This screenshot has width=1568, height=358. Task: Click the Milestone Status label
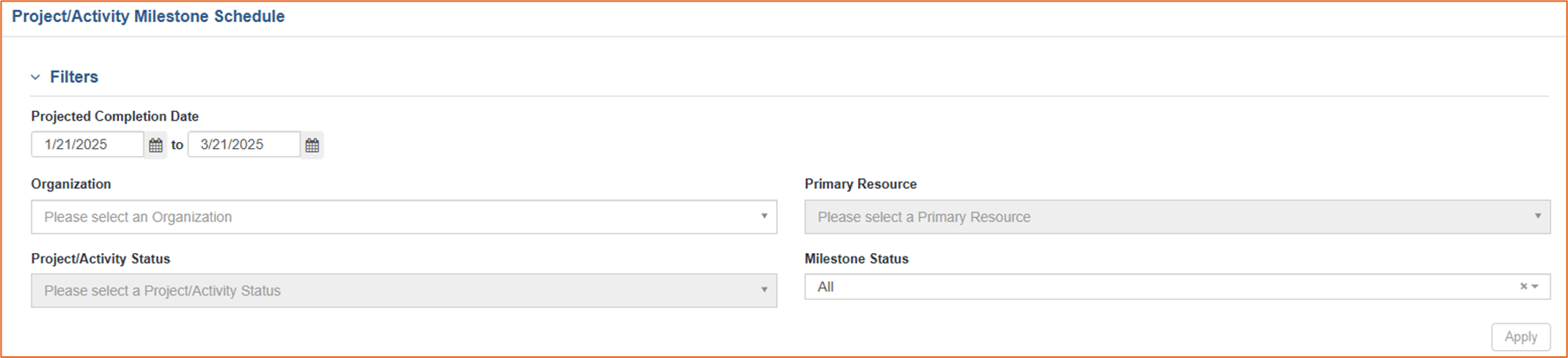856,259
